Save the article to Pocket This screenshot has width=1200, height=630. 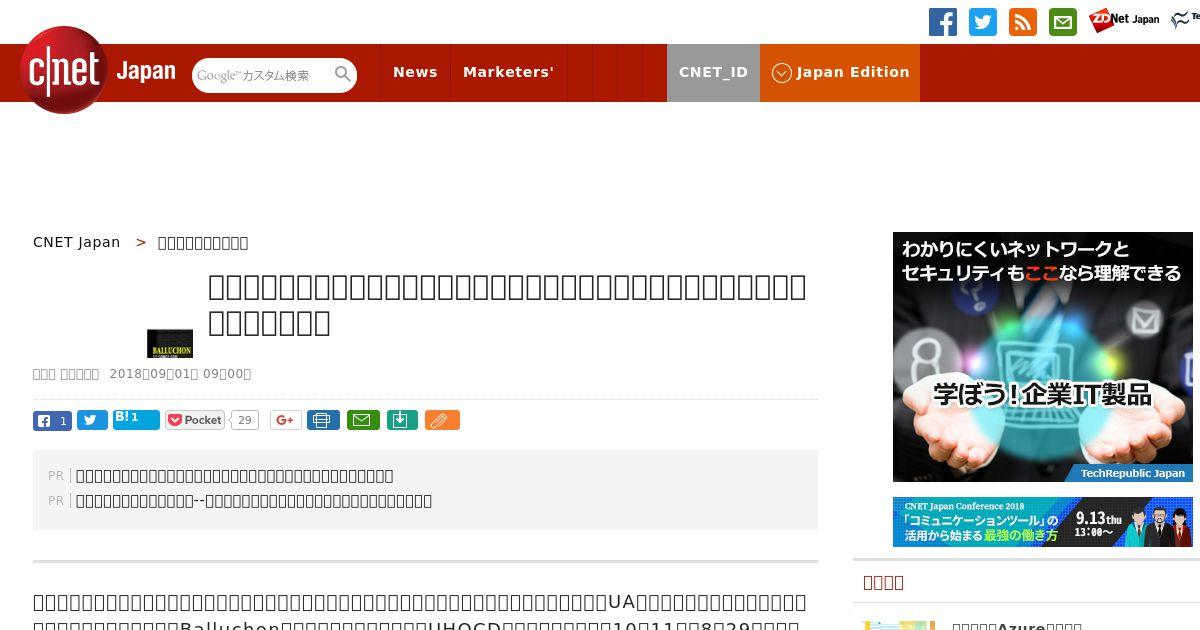click(195, 420)
